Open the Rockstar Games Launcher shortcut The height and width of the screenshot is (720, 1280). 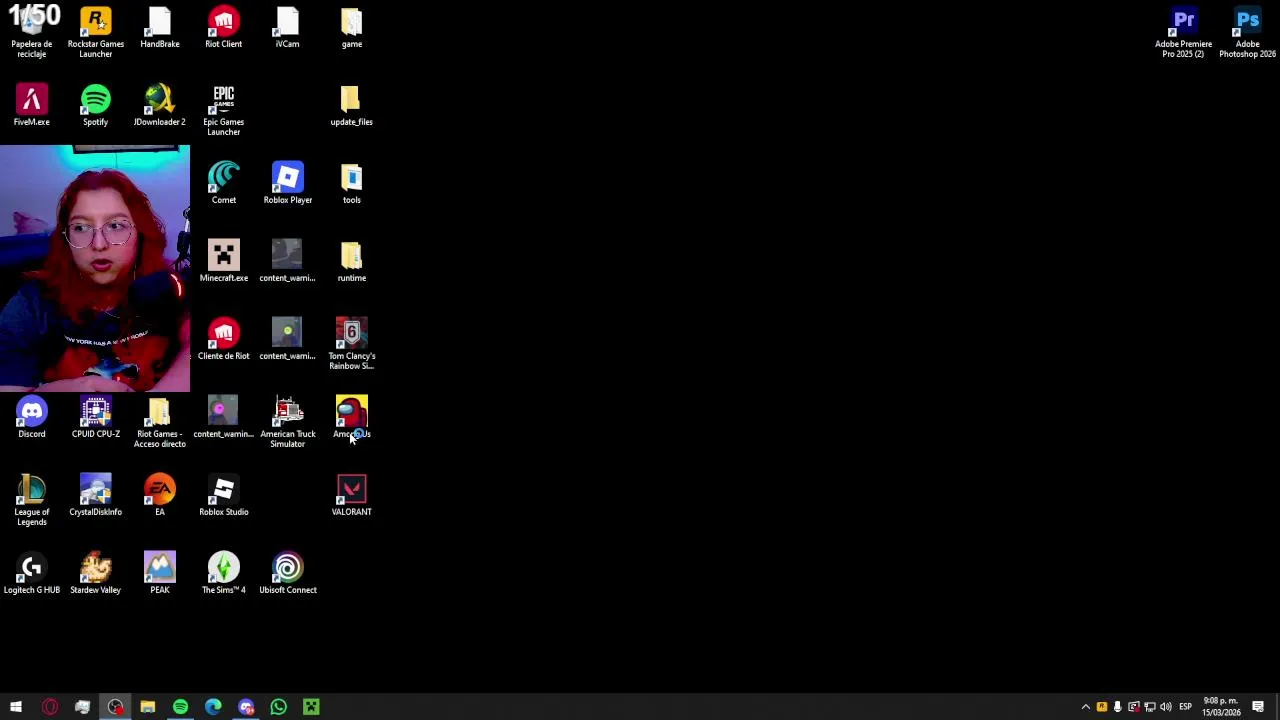pos(96,32)
